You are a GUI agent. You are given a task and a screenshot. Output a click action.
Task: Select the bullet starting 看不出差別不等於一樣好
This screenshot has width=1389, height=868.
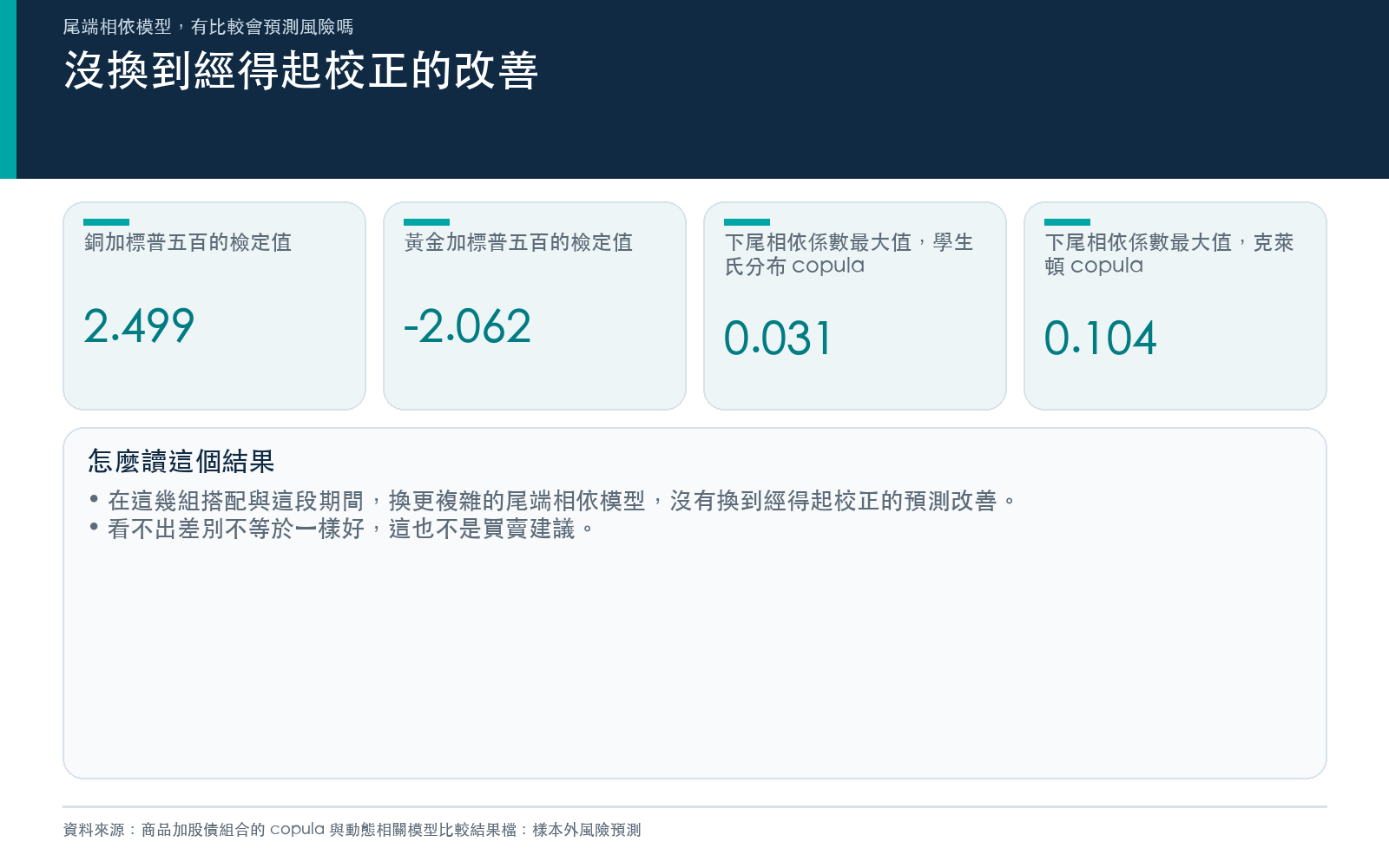click(x=342, y=529)
